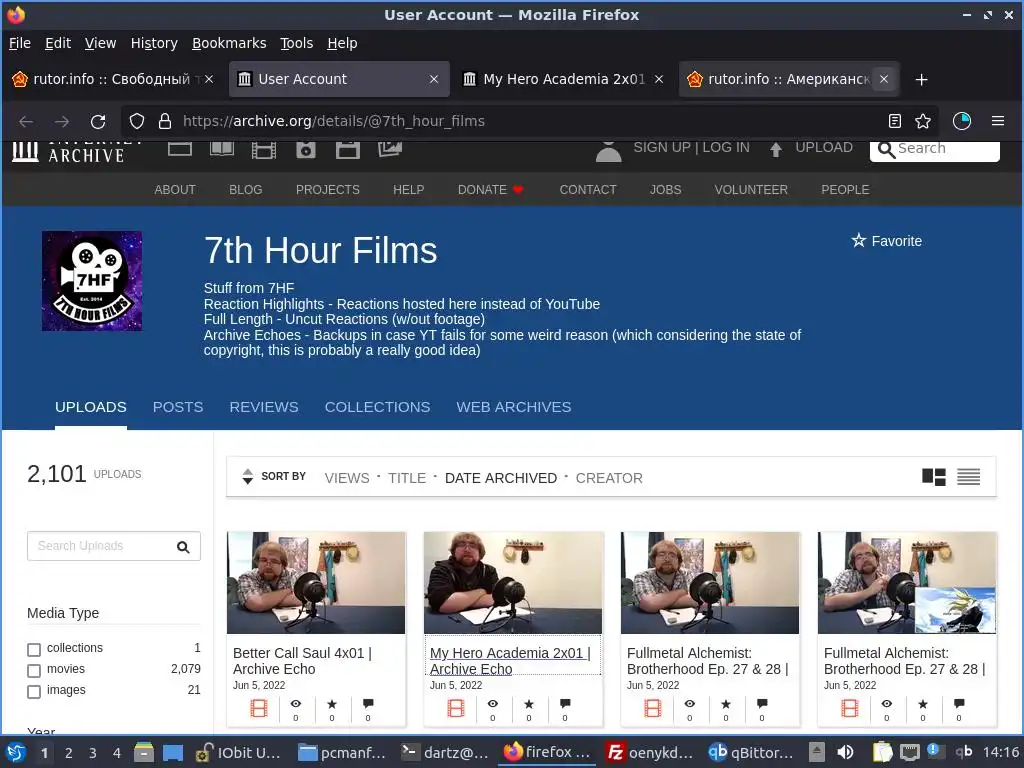This screenshot has height=768, width=1024.
Task: Open the round extension icon in toolbar
Action: tap(962, 121)
